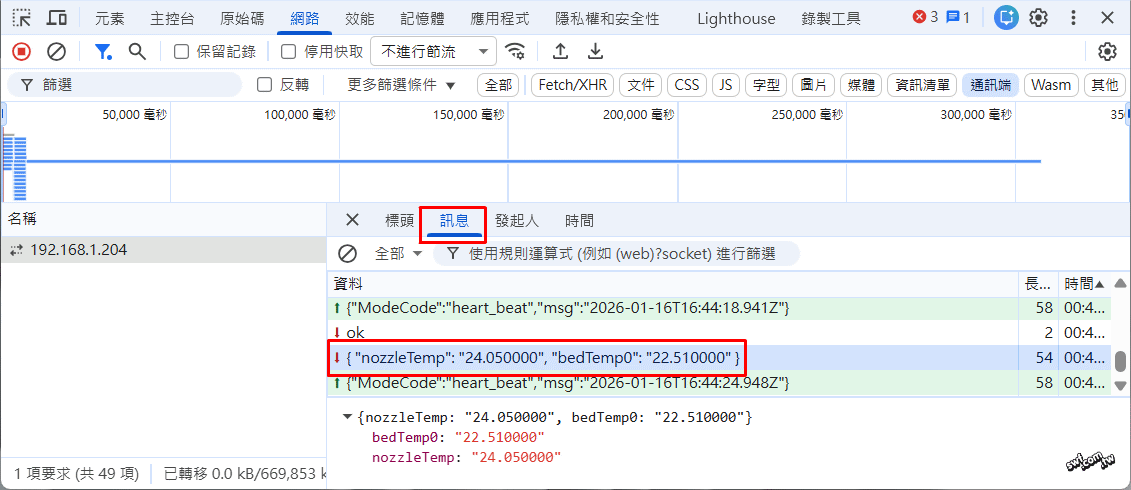
Task: Open the 全部 message type dropdown
Action: [x=397, y=253]
